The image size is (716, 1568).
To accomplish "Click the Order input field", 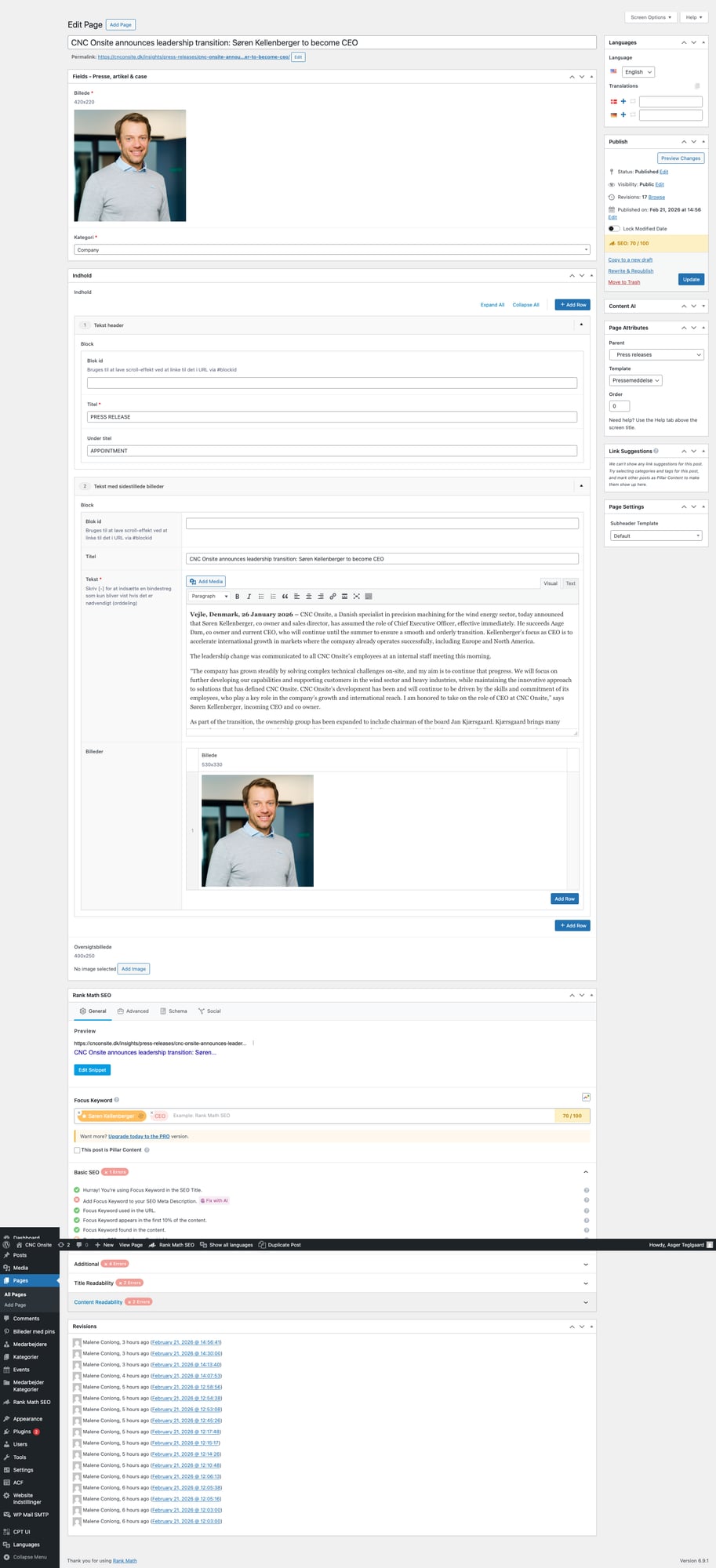I will click(620, 406).
